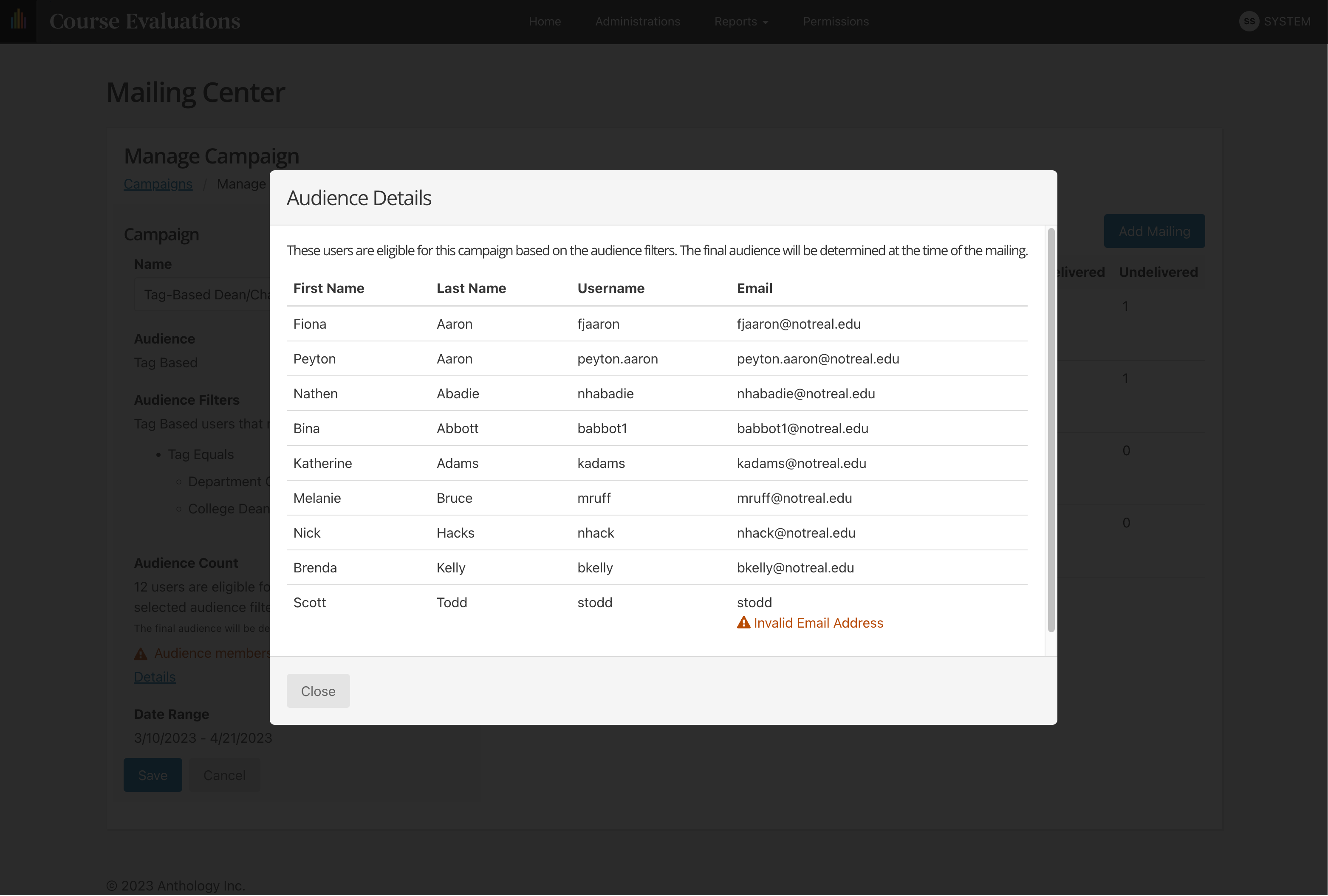Click the Audience members warning triangle icon

[x=141, y=654]
